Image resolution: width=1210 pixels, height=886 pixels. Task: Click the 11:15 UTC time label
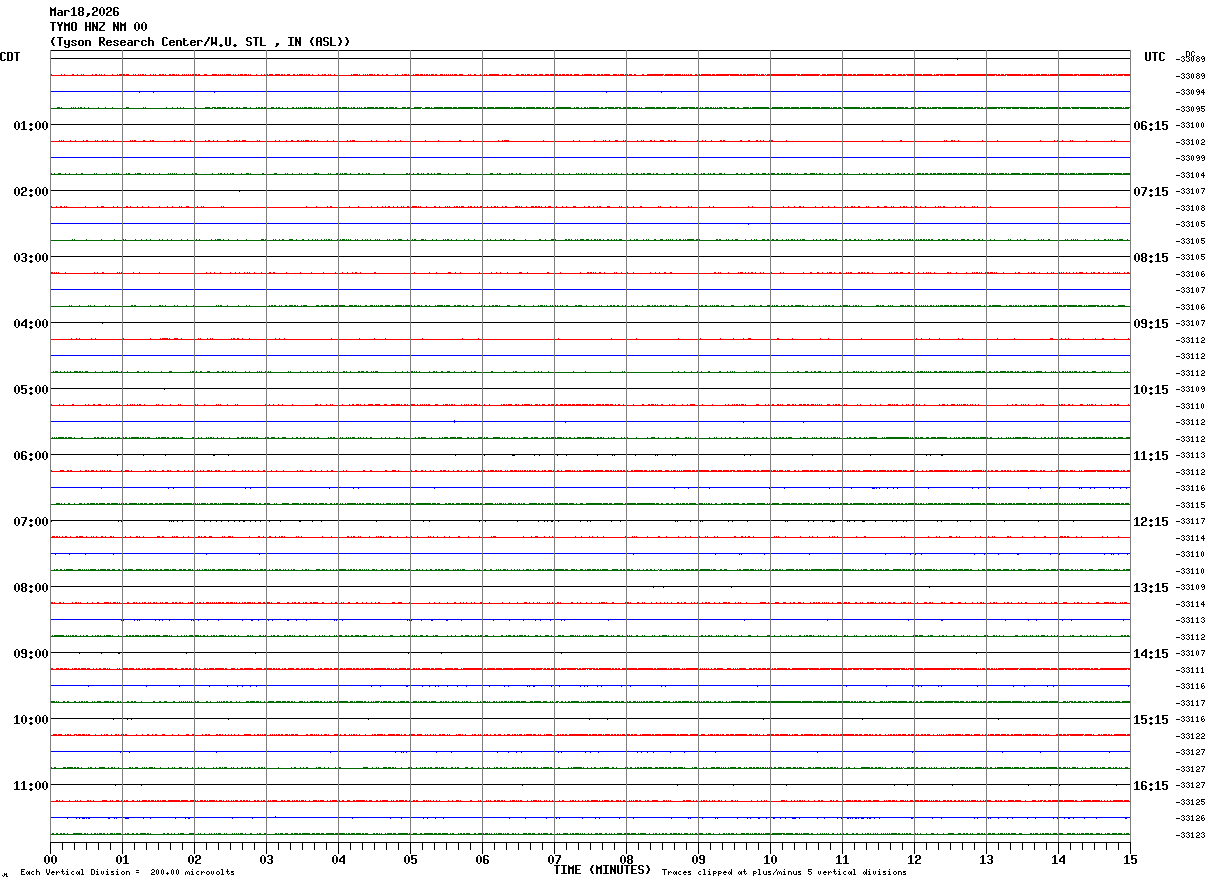(1151, 456)
